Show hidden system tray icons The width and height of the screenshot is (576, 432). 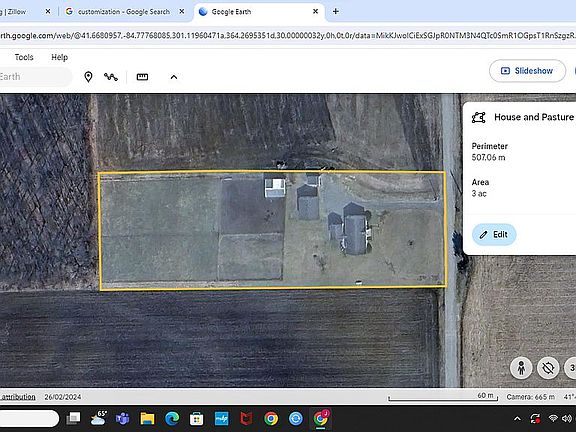click(517, 418)
